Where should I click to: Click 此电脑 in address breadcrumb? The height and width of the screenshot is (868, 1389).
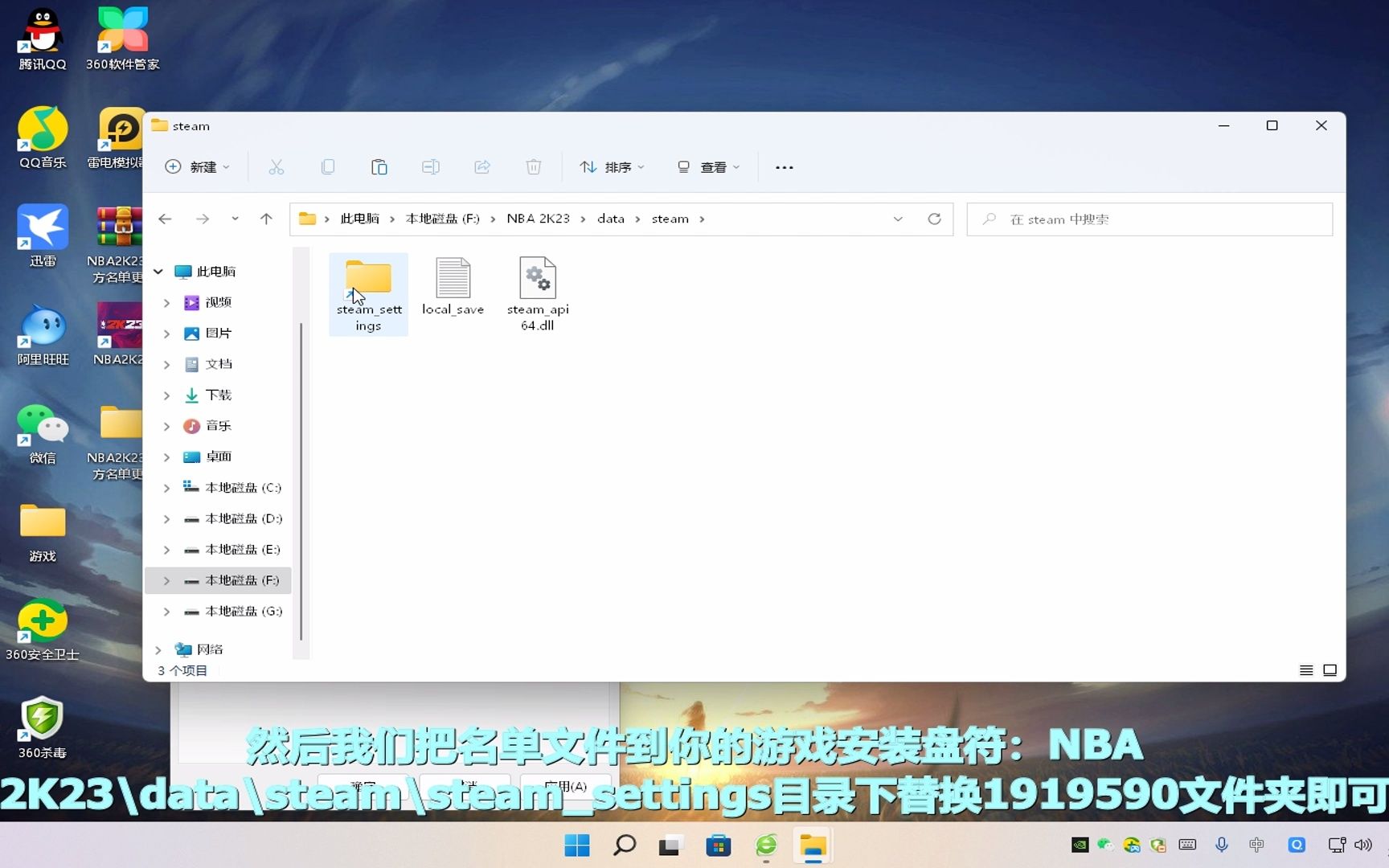click(x=359, y=219)
